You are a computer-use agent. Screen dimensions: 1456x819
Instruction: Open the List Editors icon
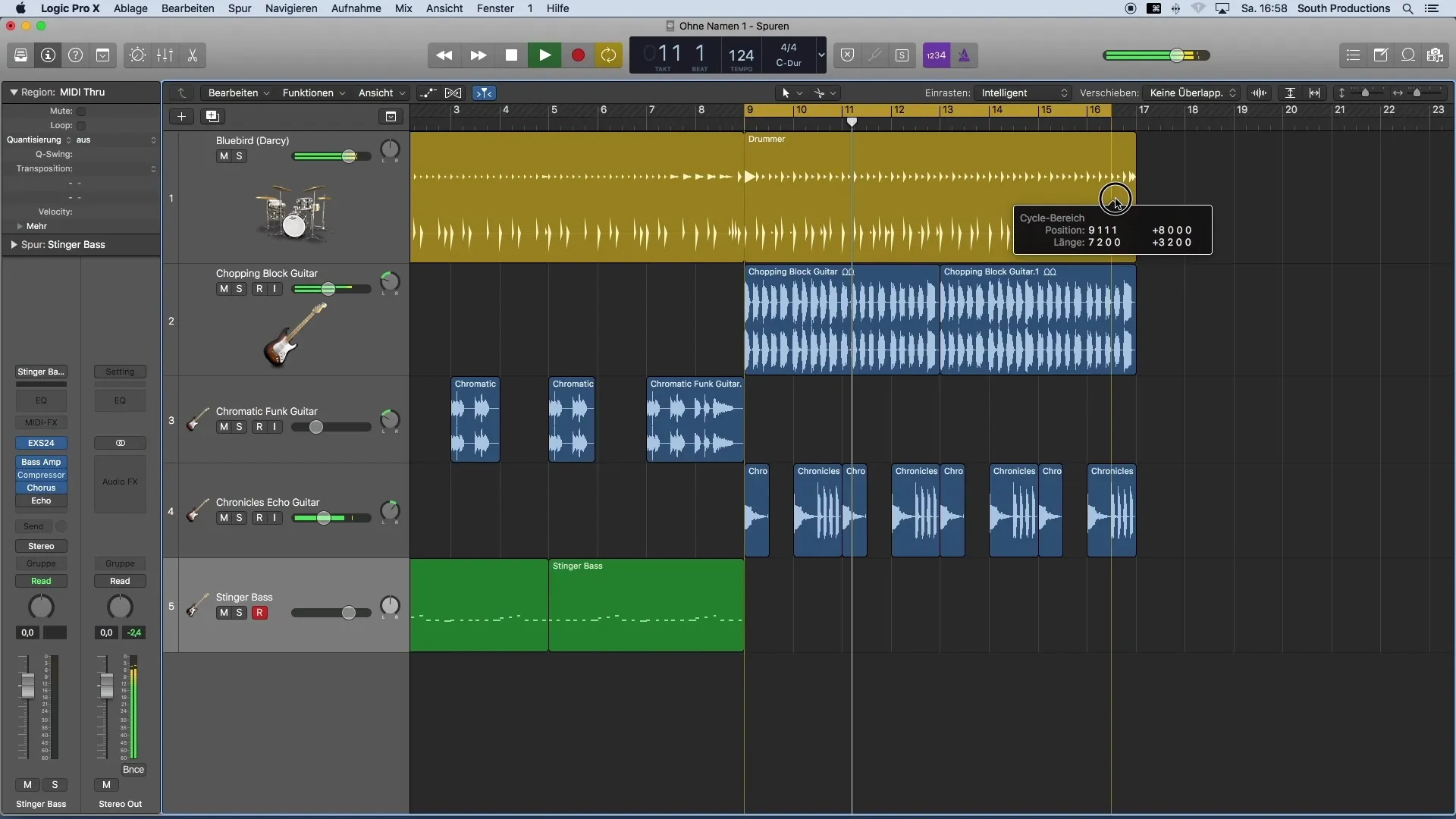click(x=1353, y=55)
